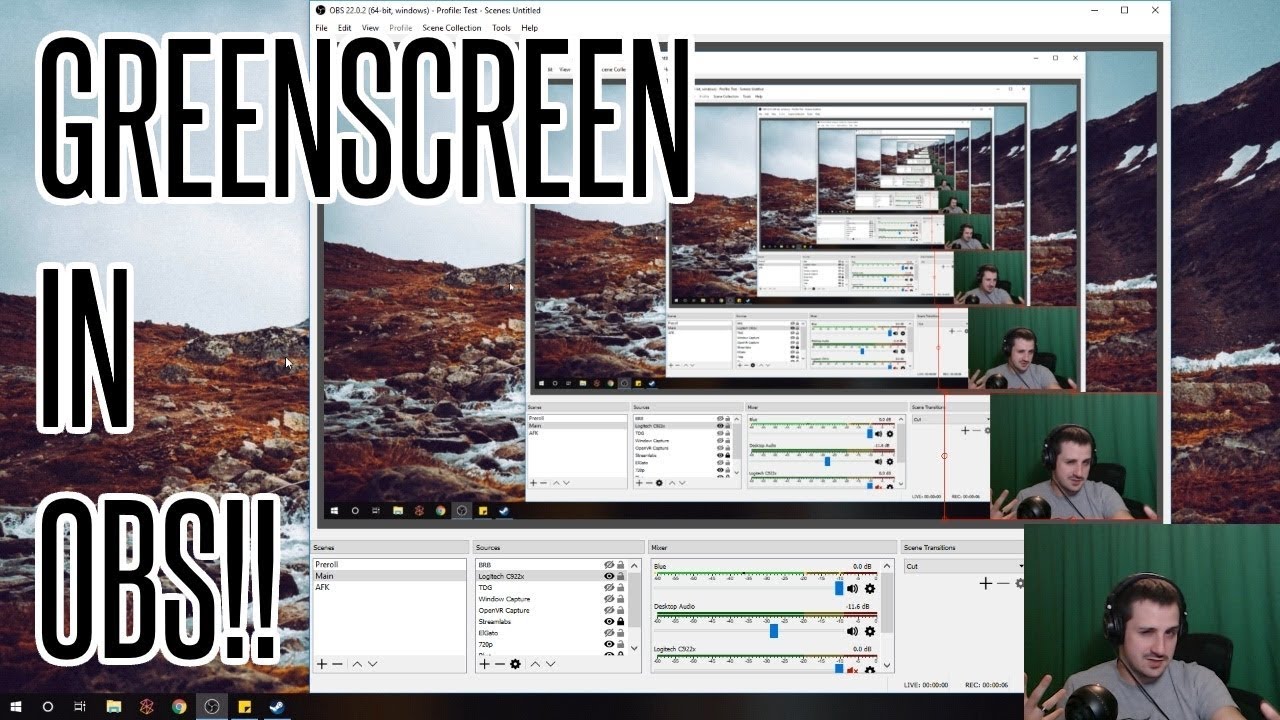Open settings gear for Blue mixer channel
Screen dimensions: 1280x720
pos(870,589)
